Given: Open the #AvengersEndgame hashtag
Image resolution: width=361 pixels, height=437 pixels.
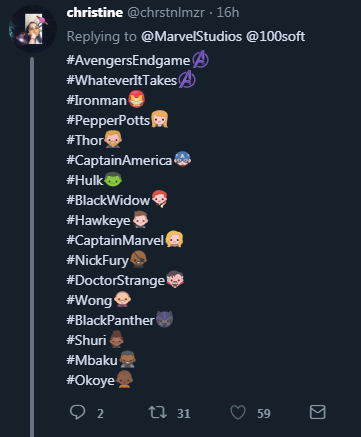Looking at the screenshot, I should point(128,61).
